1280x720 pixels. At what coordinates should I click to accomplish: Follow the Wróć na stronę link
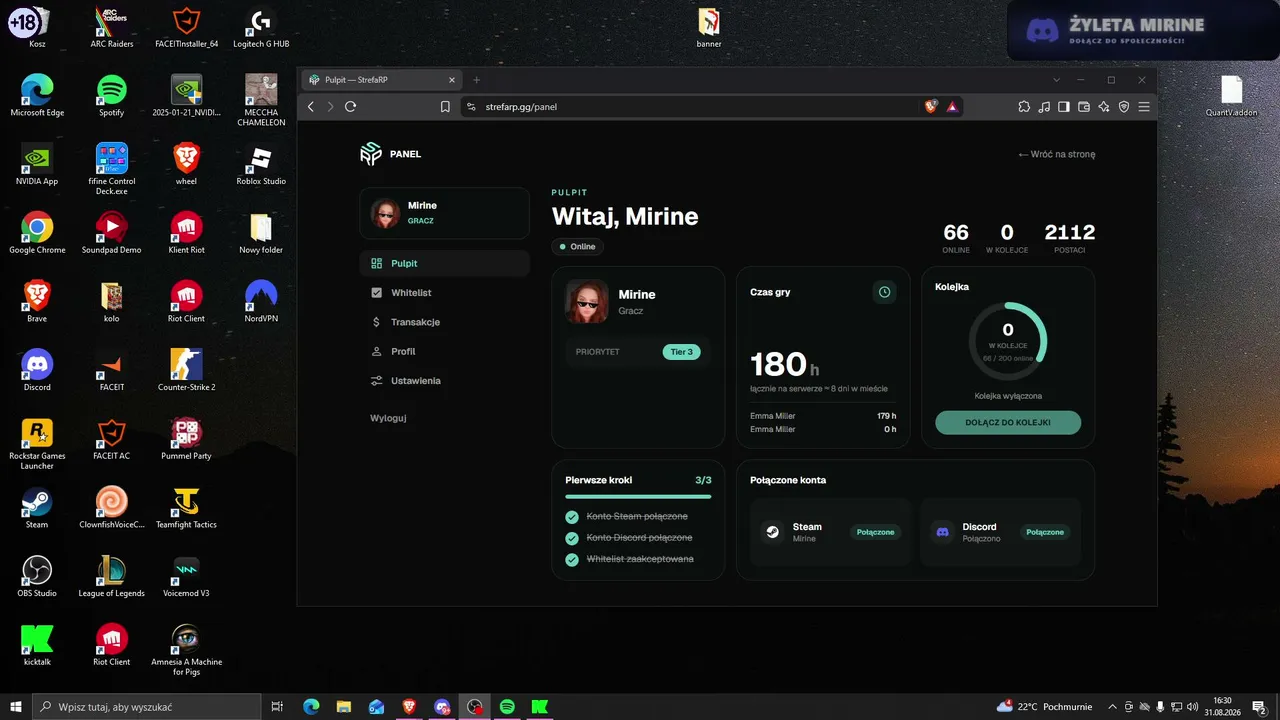click(x=1056, y=154)
